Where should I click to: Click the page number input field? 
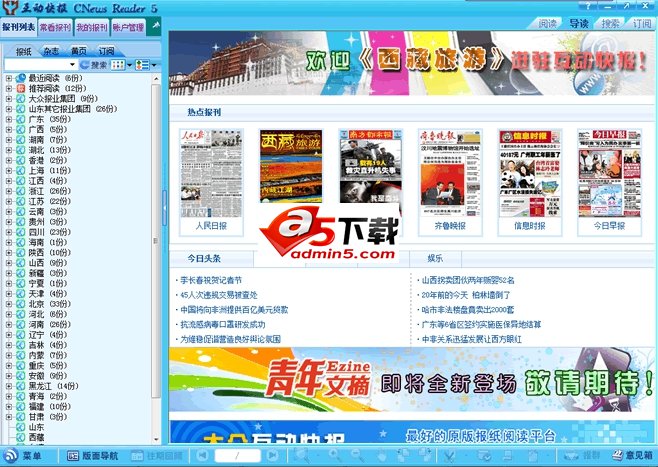(x=238, y=456)
